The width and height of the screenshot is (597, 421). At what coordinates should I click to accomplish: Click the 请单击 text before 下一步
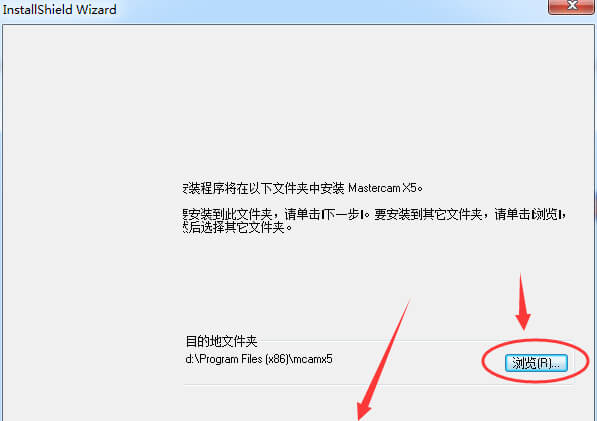tap(302, 214)
